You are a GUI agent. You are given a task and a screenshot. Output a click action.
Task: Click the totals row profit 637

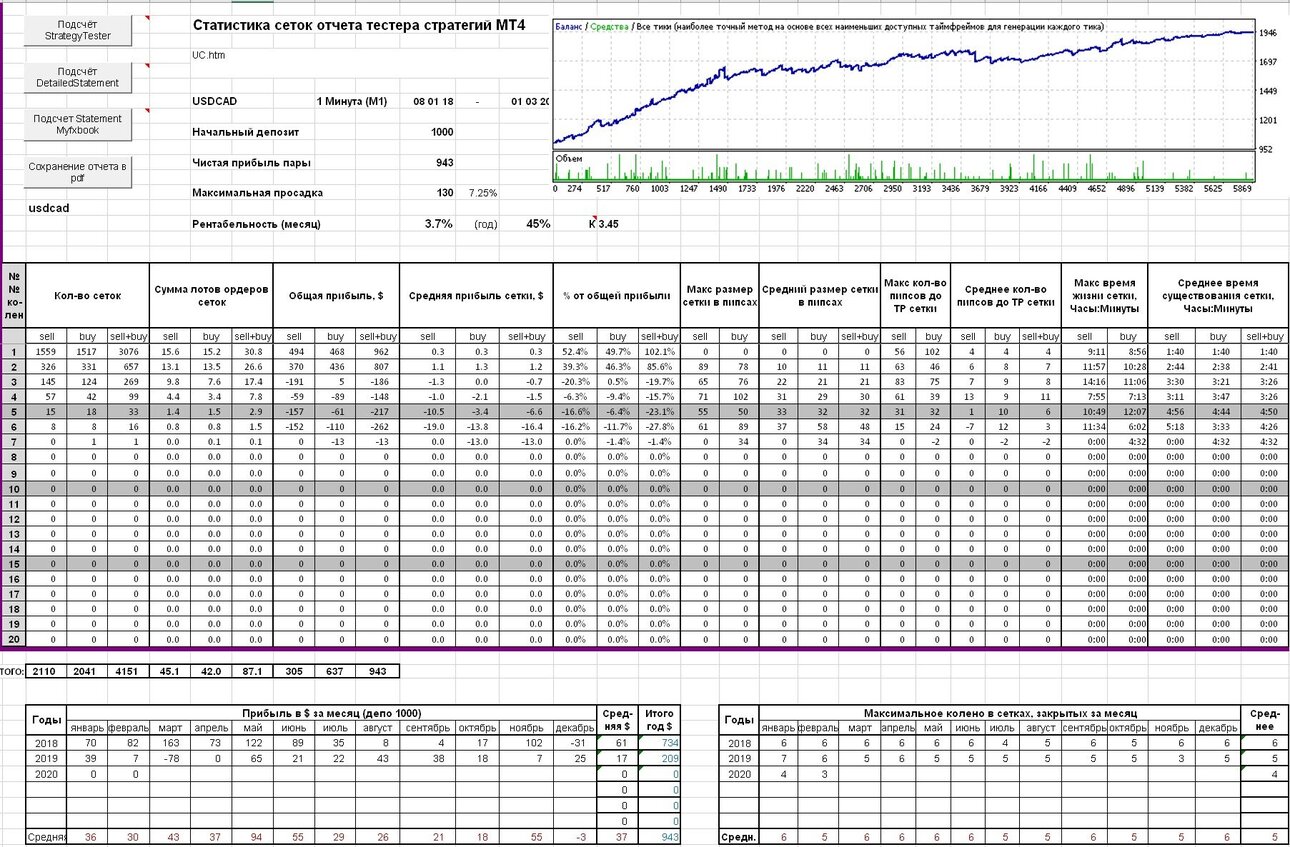pyautogui.click(x=336, y=671)
